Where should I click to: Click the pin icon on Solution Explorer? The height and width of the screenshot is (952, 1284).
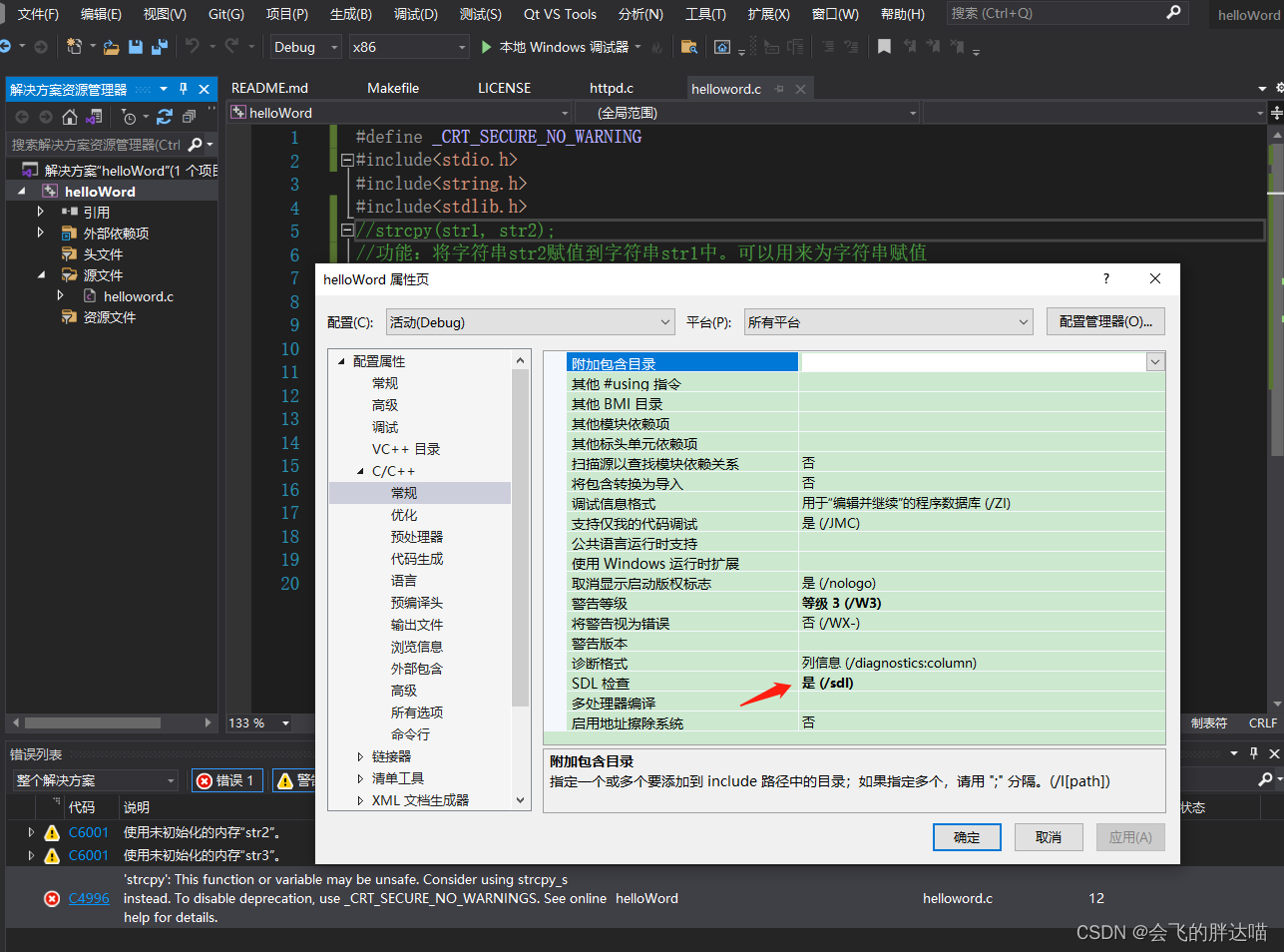pos(184,89)
